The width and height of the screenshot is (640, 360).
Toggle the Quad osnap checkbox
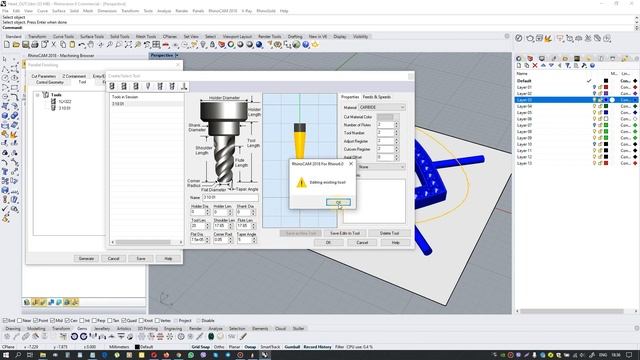[x=124, y=321]
